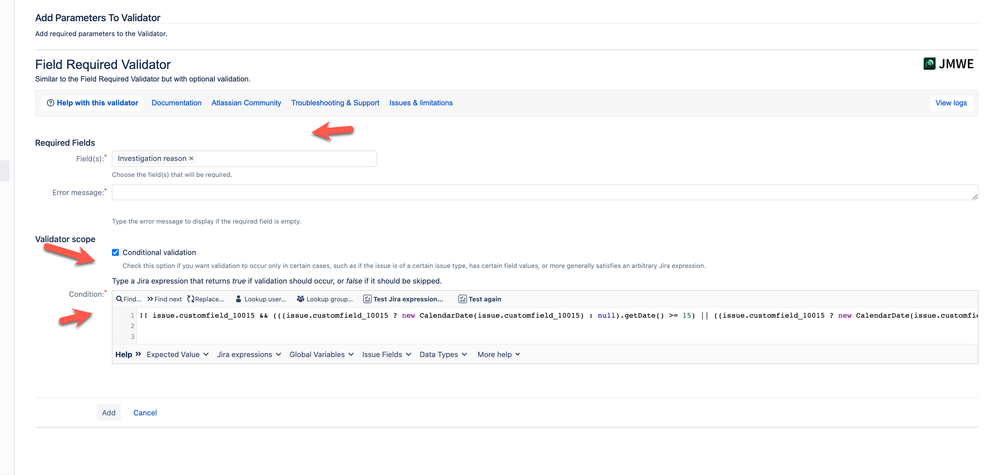Click Test again button
The width and height of the screenshot is (999, 475).
pyautogui.click(x=480, y=299)
